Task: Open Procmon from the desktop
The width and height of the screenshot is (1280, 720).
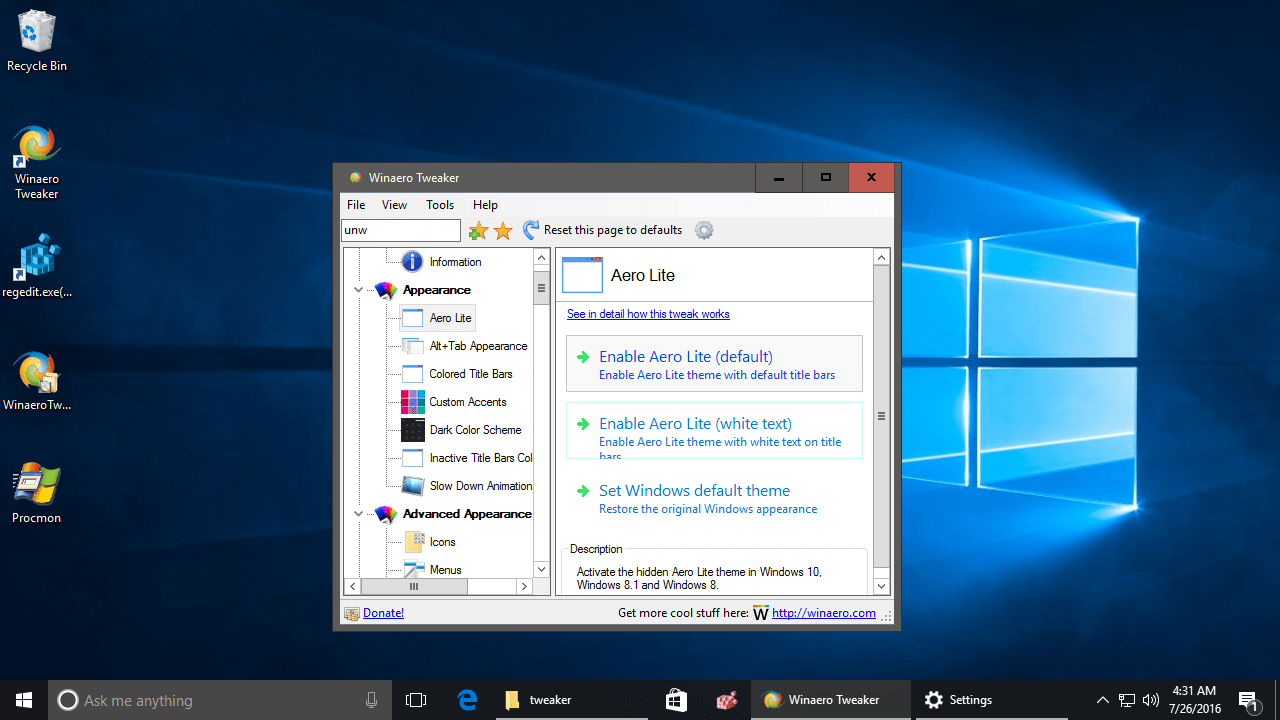Action: [36, 482]
